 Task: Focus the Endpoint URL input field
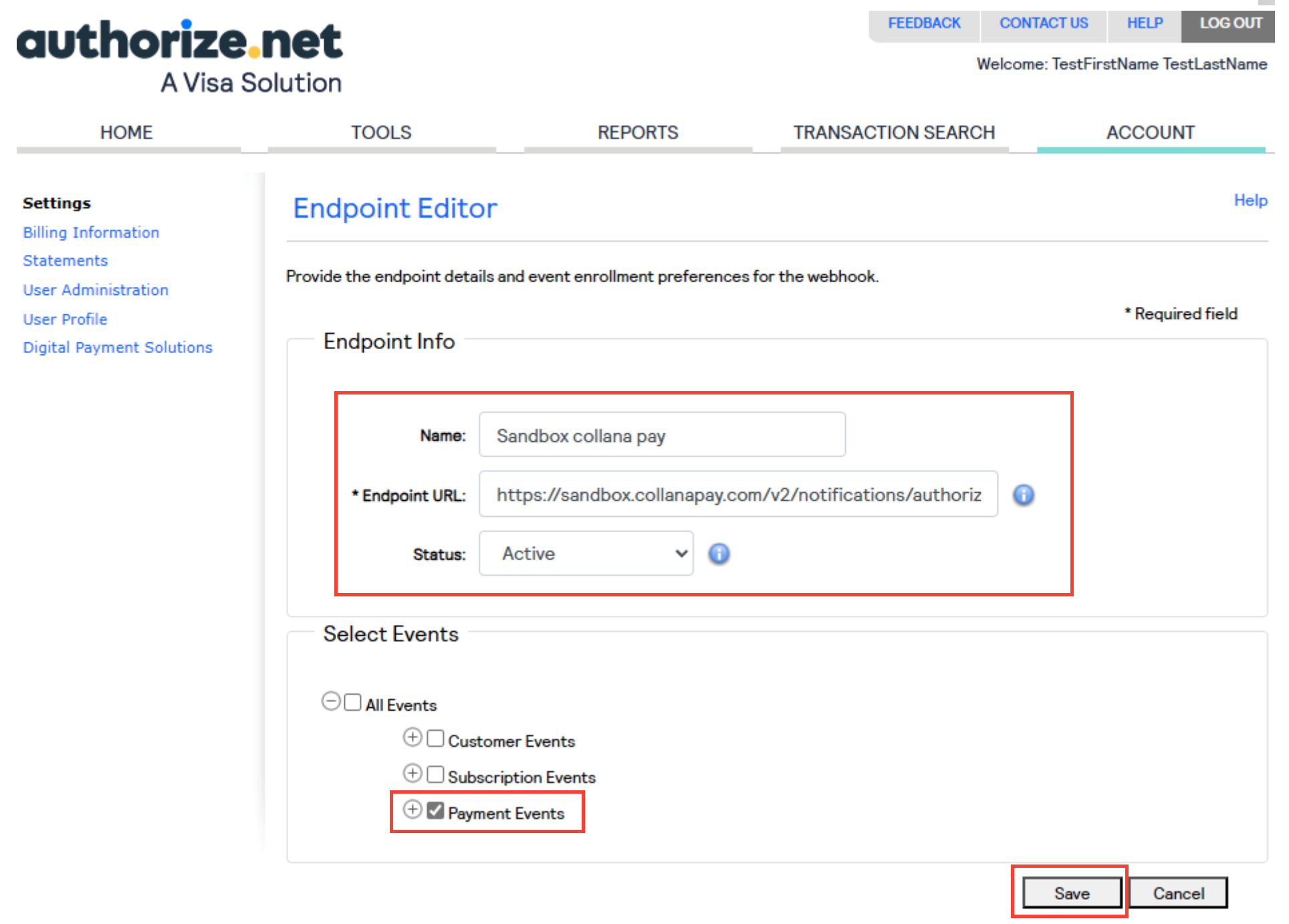pos(738,494)
